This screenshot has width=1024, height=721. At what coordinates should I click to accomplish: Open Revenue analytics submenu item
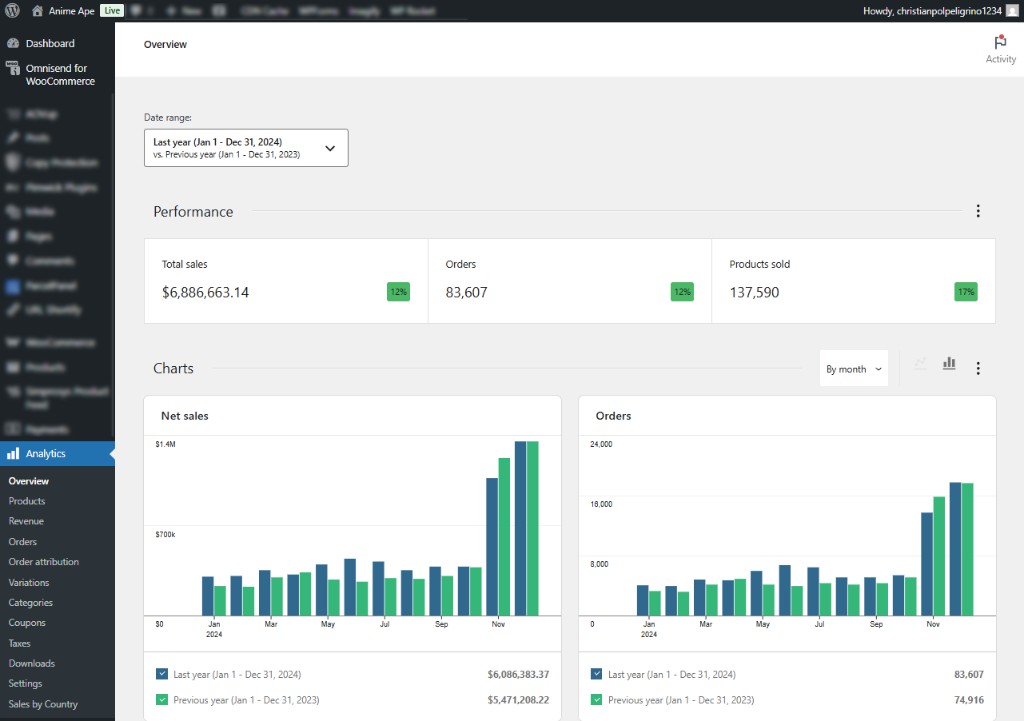[x=26, y=521]
